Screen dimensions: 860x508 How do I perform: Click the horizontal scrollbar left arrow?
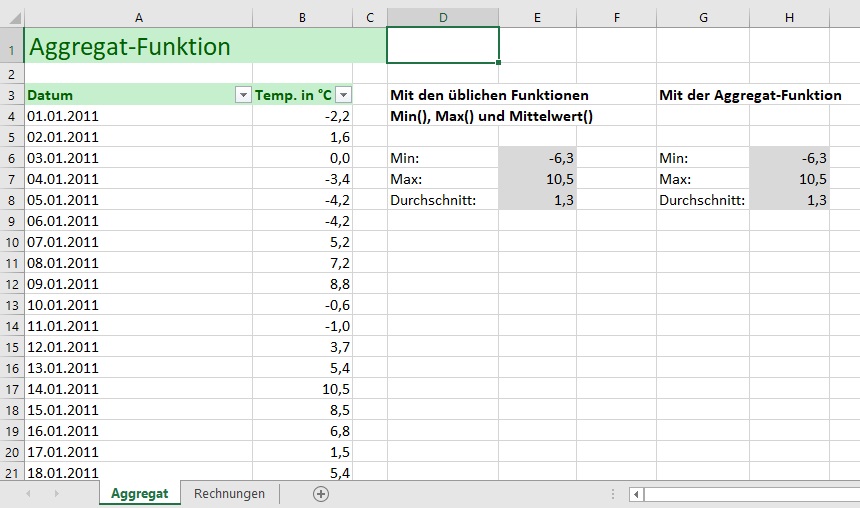636,494
